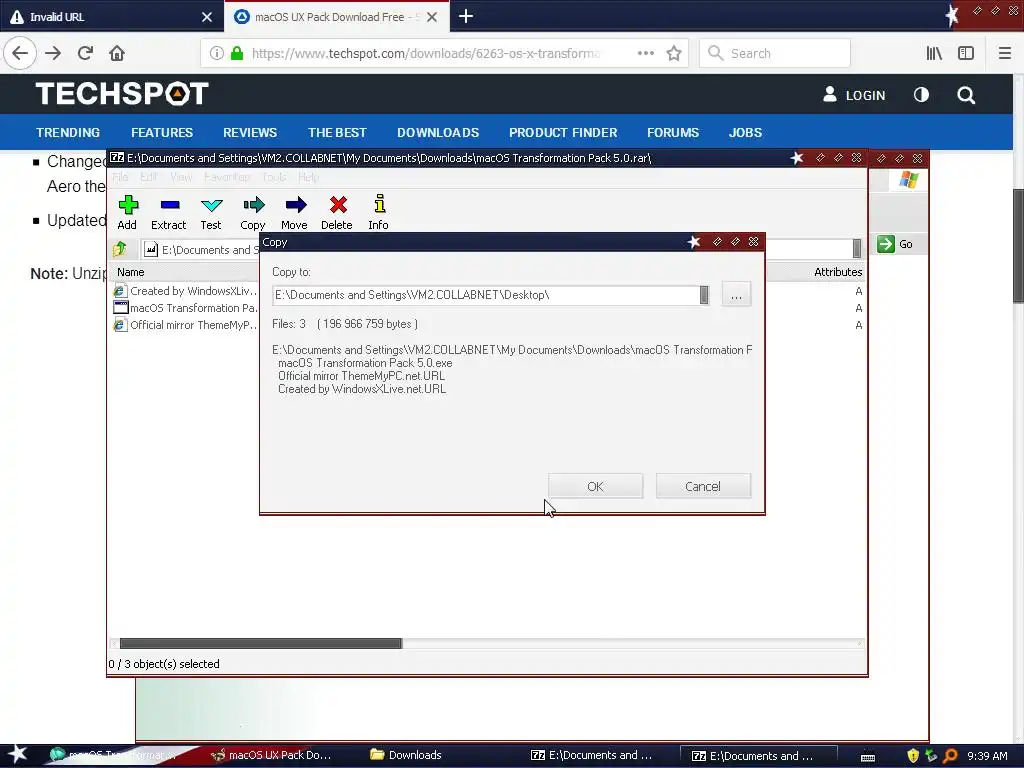Click the Copy toolbar icon

[x=253, y=212]
